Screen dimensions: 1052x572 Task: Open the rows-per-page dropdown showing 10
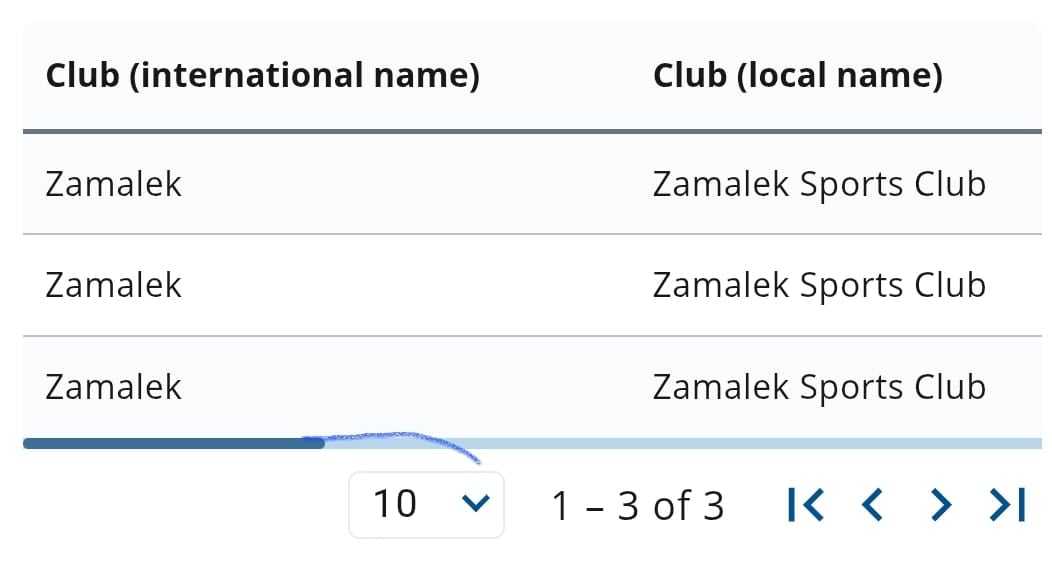(426, 505)
